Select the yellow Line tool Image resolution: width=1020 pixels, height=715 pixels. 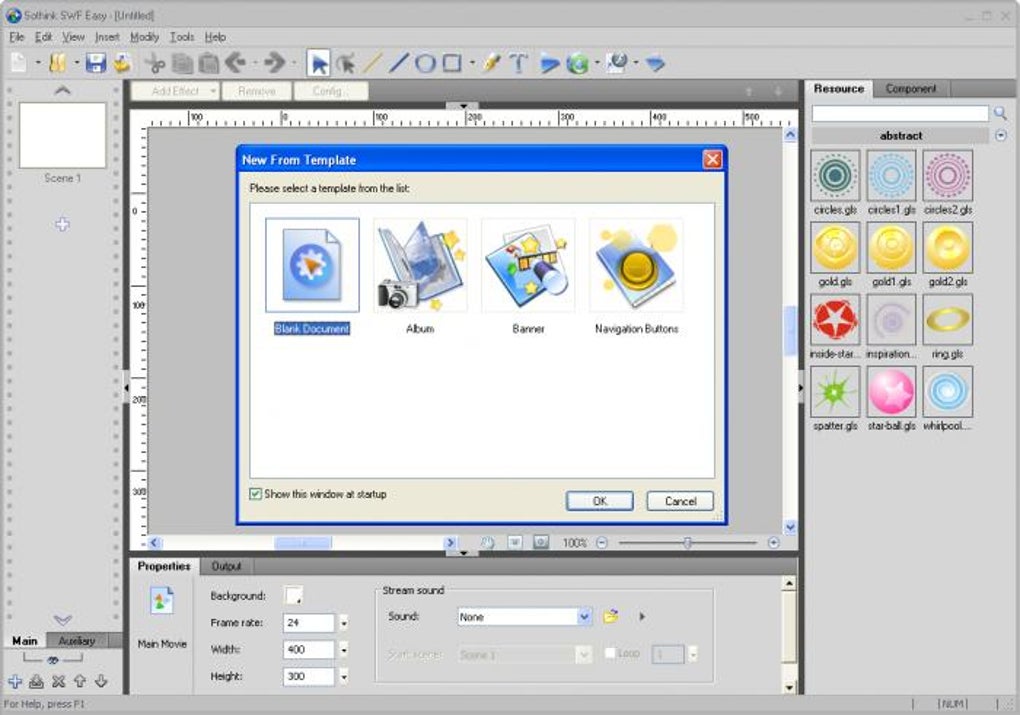click(372, 63)
